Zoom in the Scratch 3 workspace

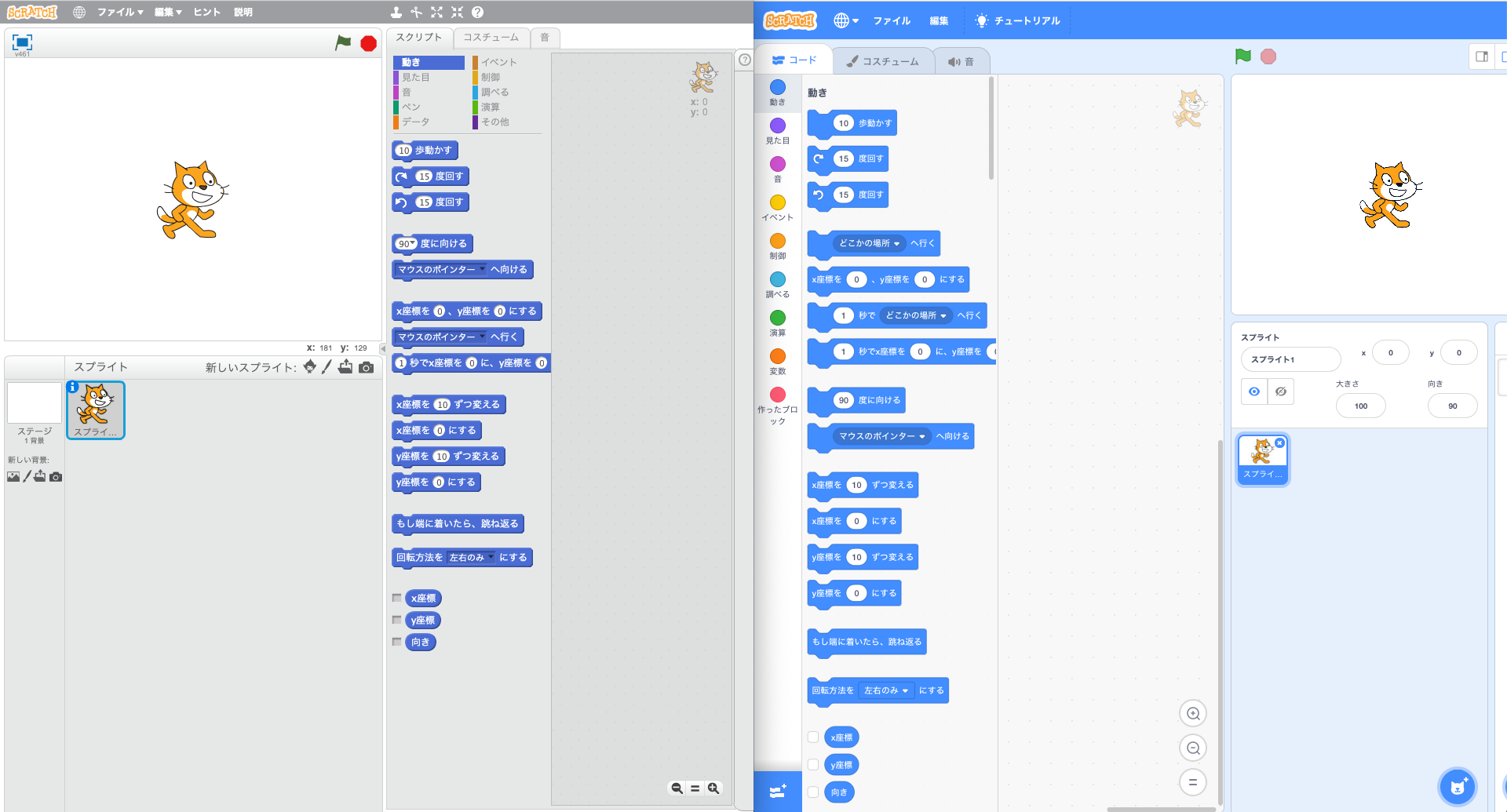pyautogui.click(x=1193, y=713)
